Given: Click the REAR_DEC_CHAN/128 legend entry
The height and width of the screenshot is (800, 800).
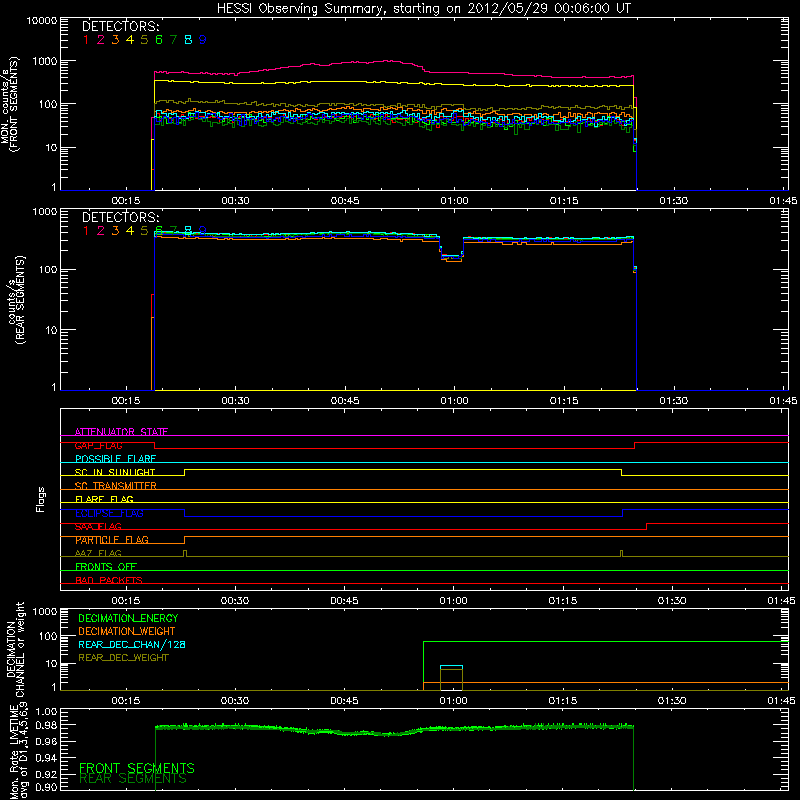Looking at the screenshot, I should 132,645.
